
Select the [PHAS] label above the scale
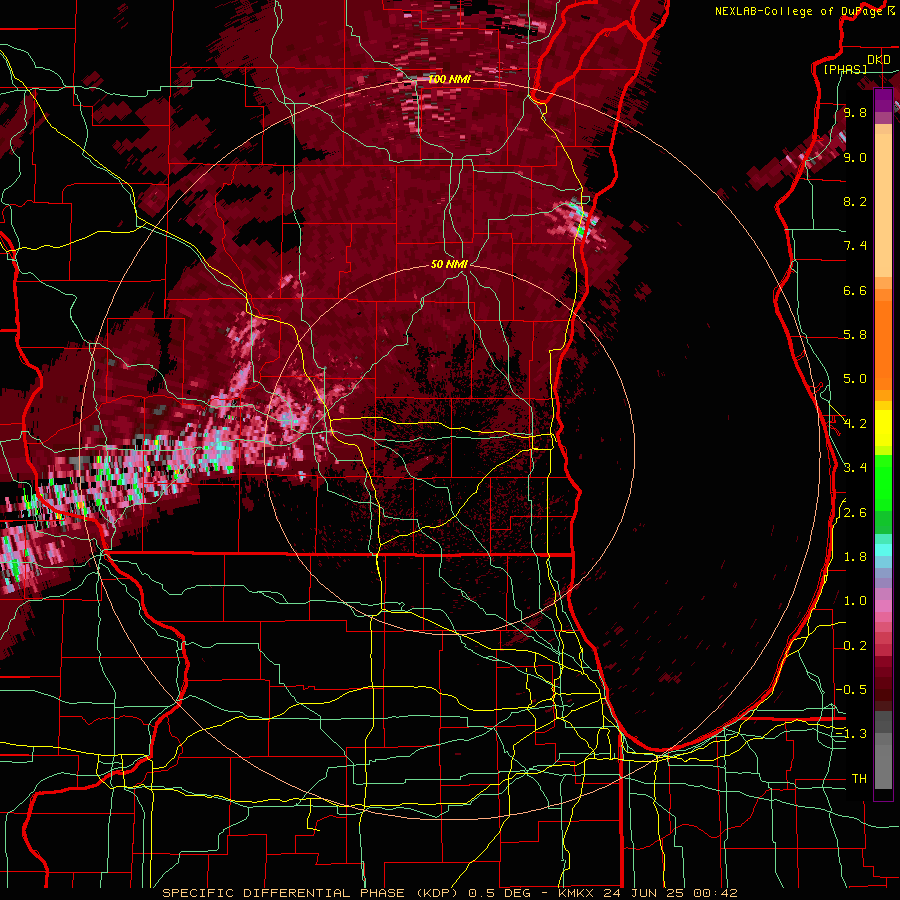(x=845, y=69)
